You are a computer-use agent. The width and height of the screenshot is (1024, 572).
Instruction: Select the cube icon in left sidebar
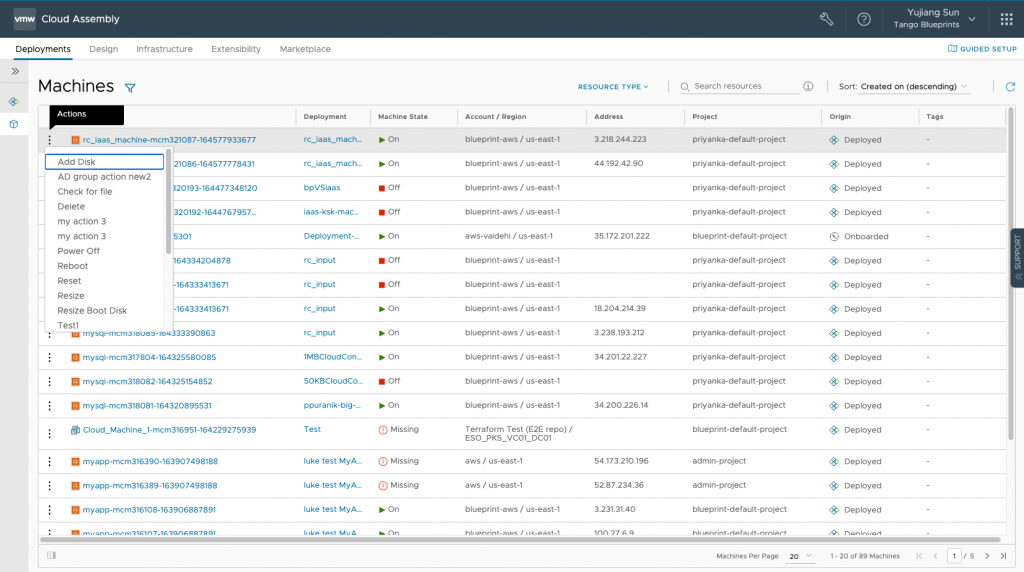point(14,124)
